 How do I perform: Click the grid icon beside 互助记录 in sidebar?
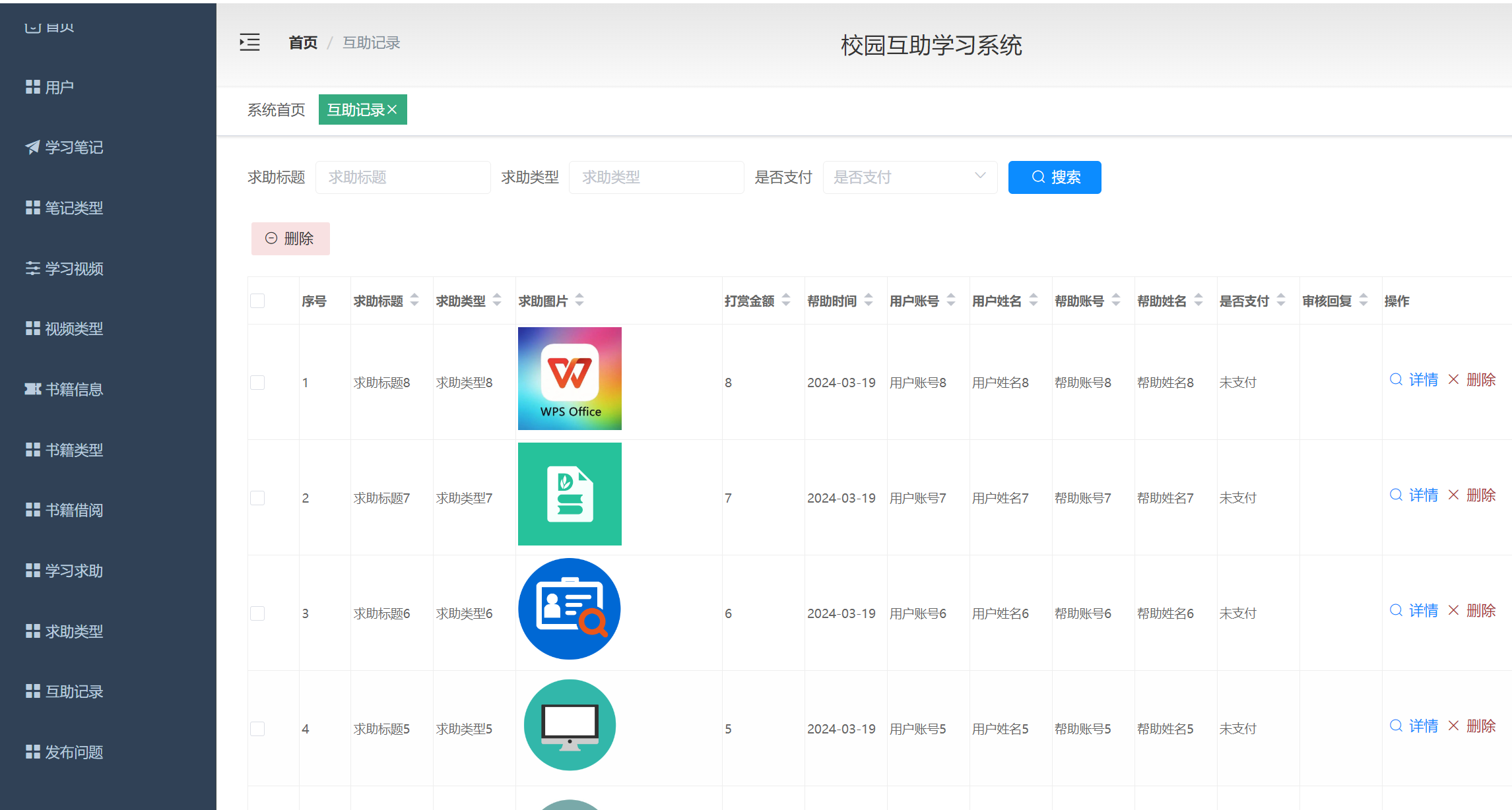pyautogui.click(x=32, y=691)
